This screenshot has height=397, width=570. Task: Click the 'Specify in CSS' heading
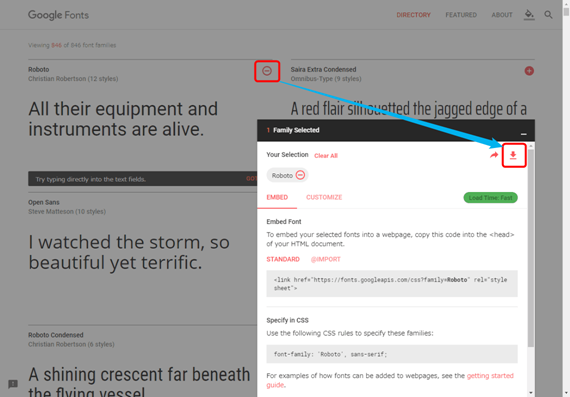pyautogui.click(x=287, y=320)
